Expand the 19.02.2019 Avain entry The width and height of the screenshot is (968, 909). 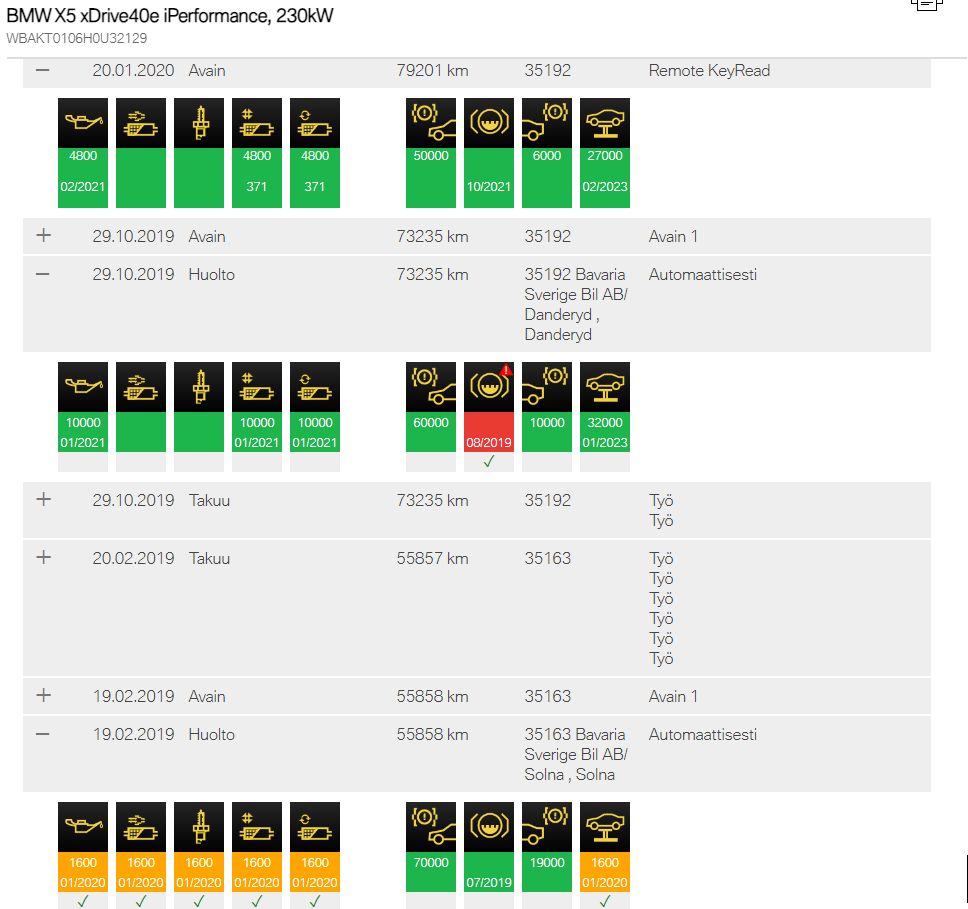click(x=43, y=695)
